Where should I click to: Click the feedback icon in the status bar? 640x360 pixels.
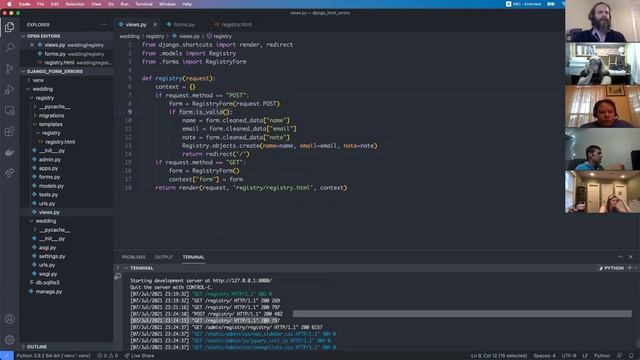tap(620, 356)
